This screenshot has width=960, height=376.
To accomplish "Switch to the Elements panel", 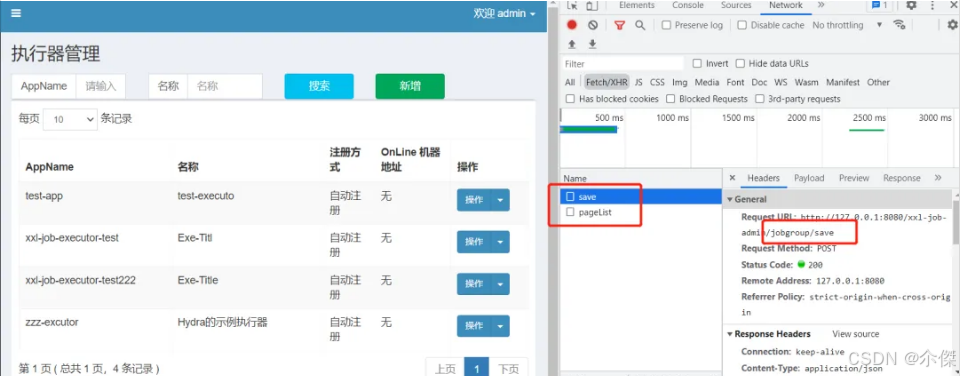I will tap(637, 6).
